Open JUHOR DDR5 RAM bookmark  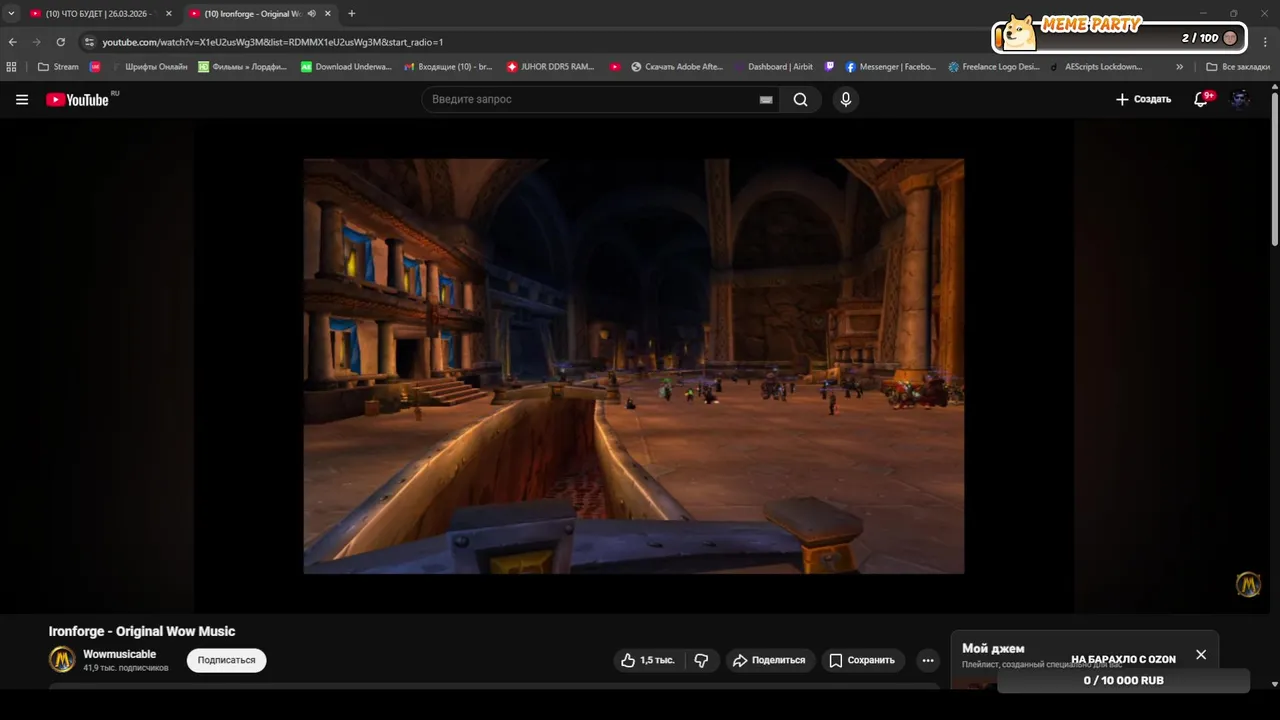551,67
